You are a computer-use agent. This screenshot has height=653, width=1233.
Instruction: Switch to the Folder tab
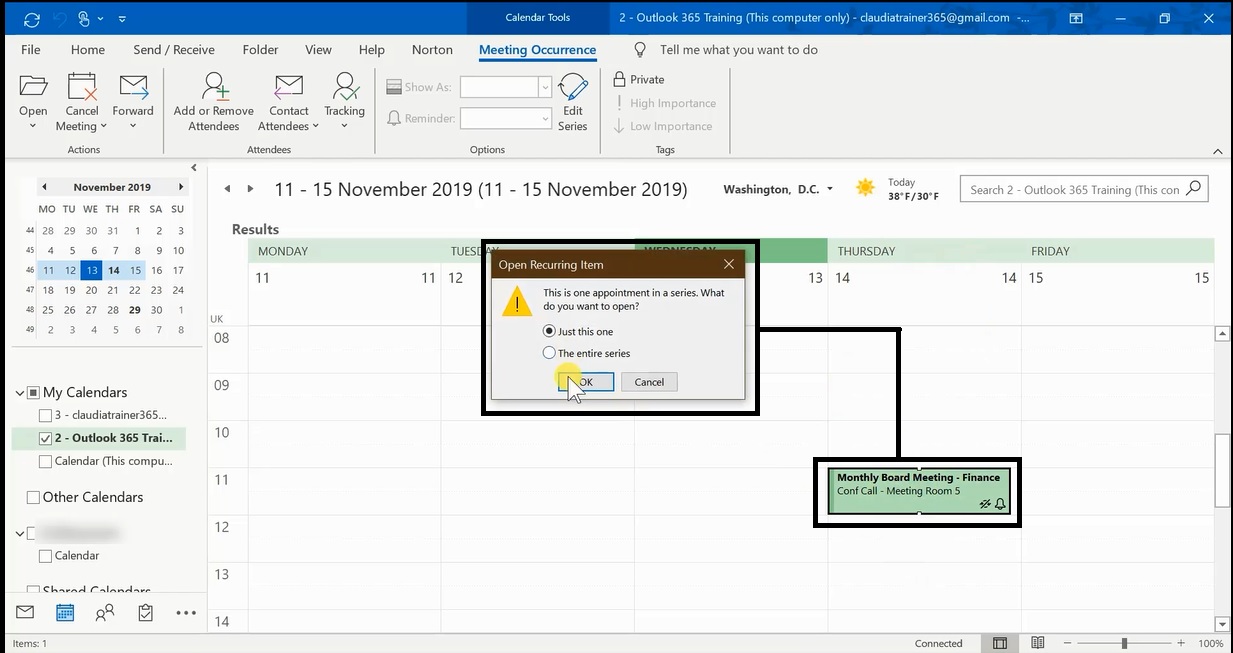coord(260,49)
